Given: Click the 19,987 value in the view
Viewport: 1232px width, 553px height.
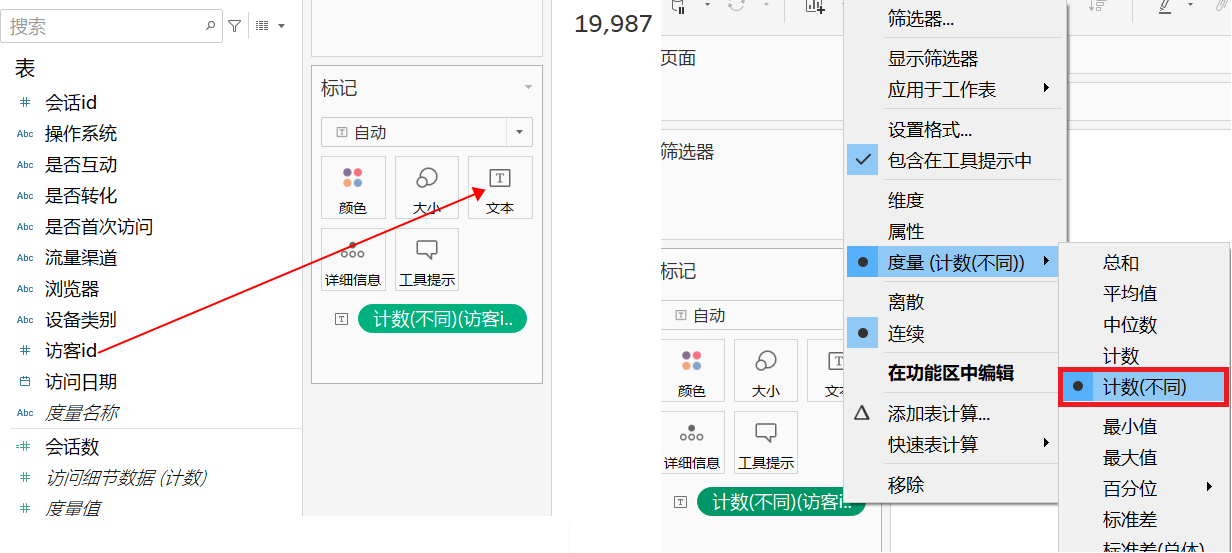Looking at the screenshot, I should tap(613, 25).
